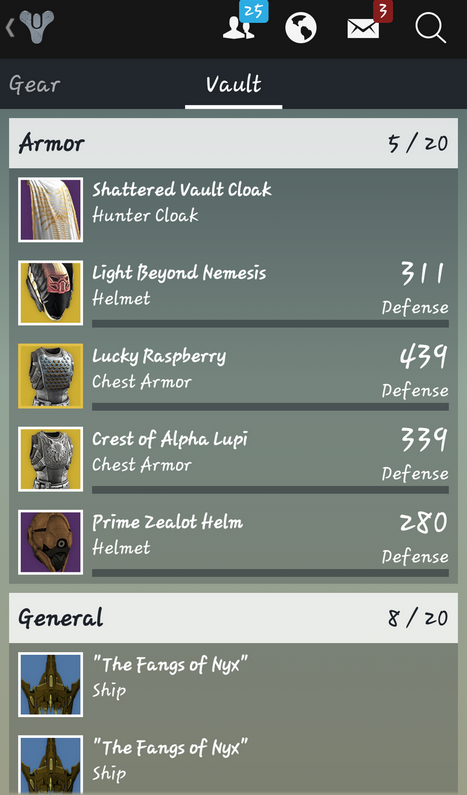The height and width of the screenshot is (795, 467).
Task: Open Shattered Vault Cloak item name
Action: (182, 190)
